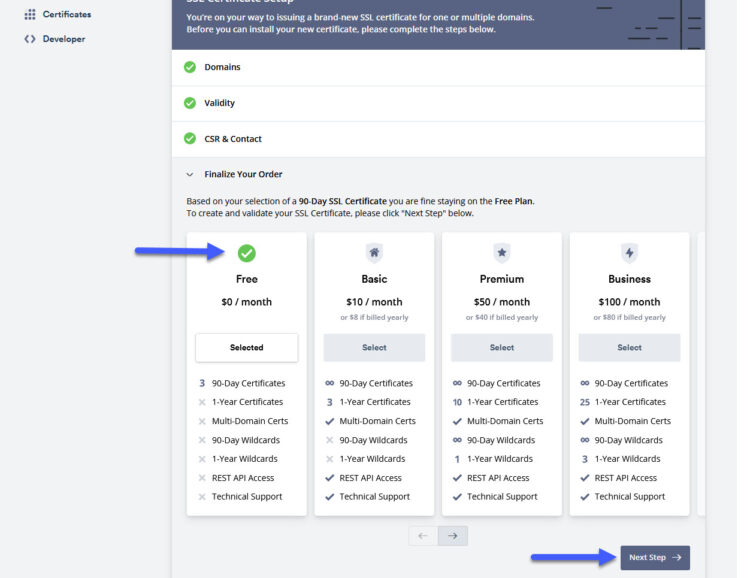750x578 pixels.
Task: Select the Basic plan
Action: coord(374,347)
